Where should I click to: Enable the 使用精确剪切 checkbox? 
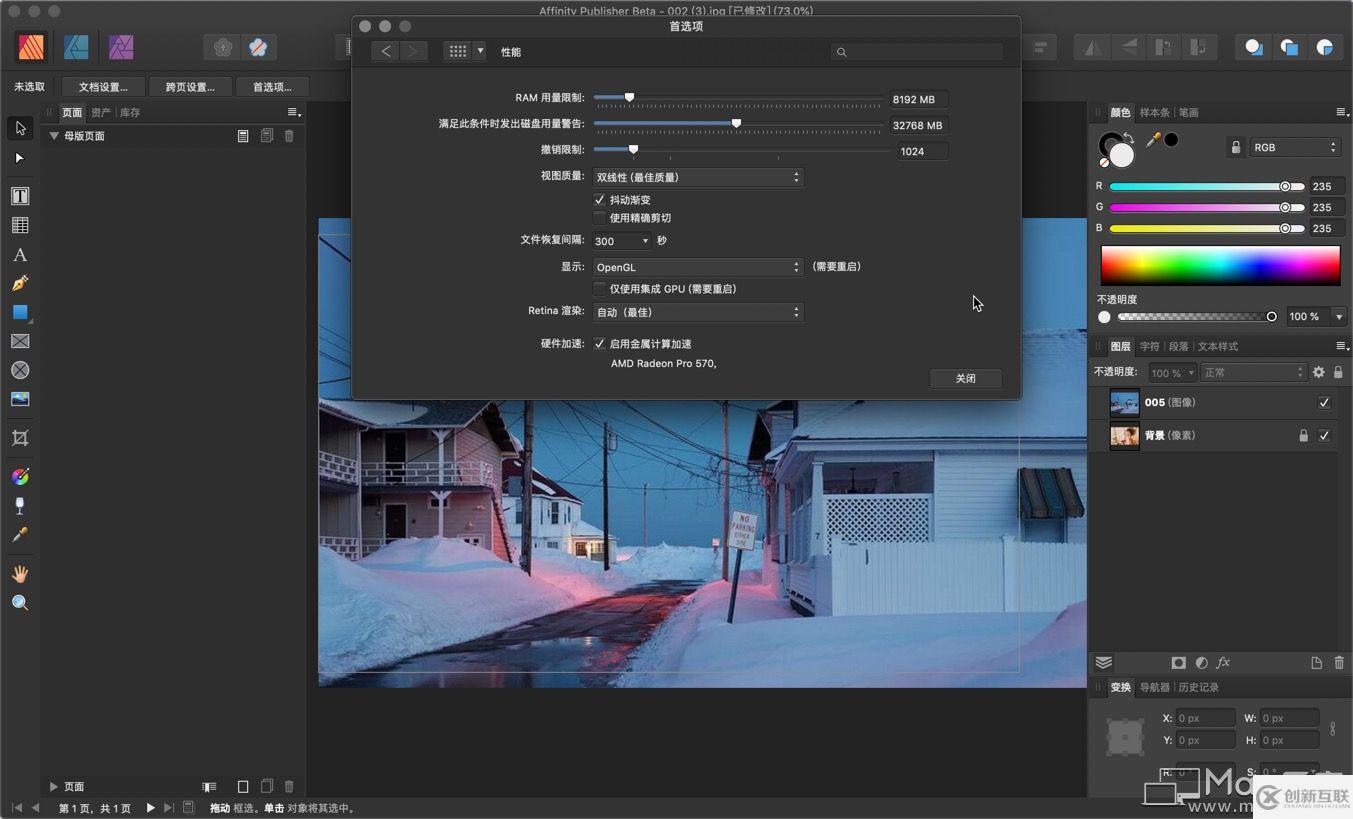point(600,218)
